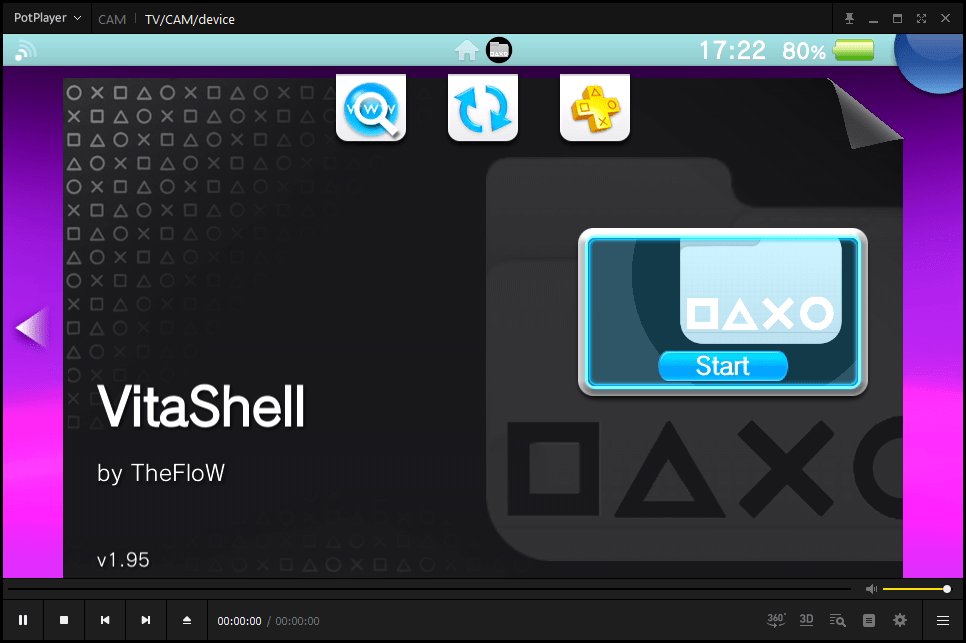Pause playback with the pause button

click(x=23, y=620)
